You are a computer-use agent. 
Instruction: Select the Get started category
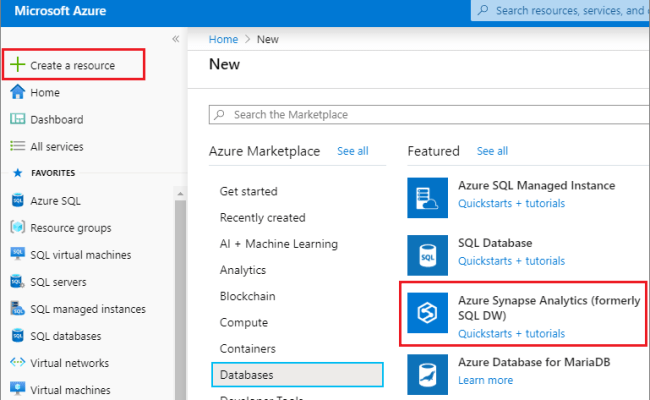[x=249, y=192]
